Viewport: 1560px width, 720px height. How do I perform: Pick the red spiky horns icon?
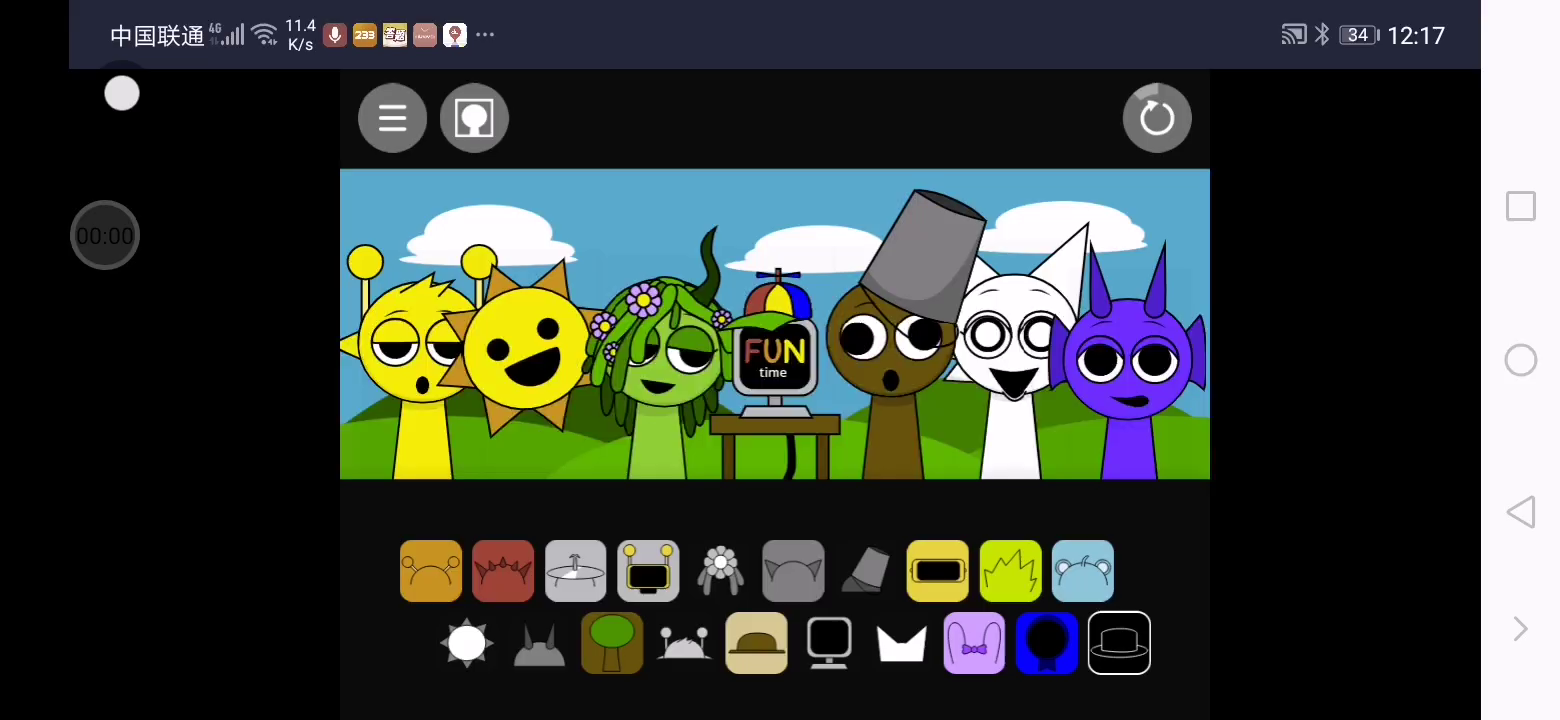pos(503,571)
